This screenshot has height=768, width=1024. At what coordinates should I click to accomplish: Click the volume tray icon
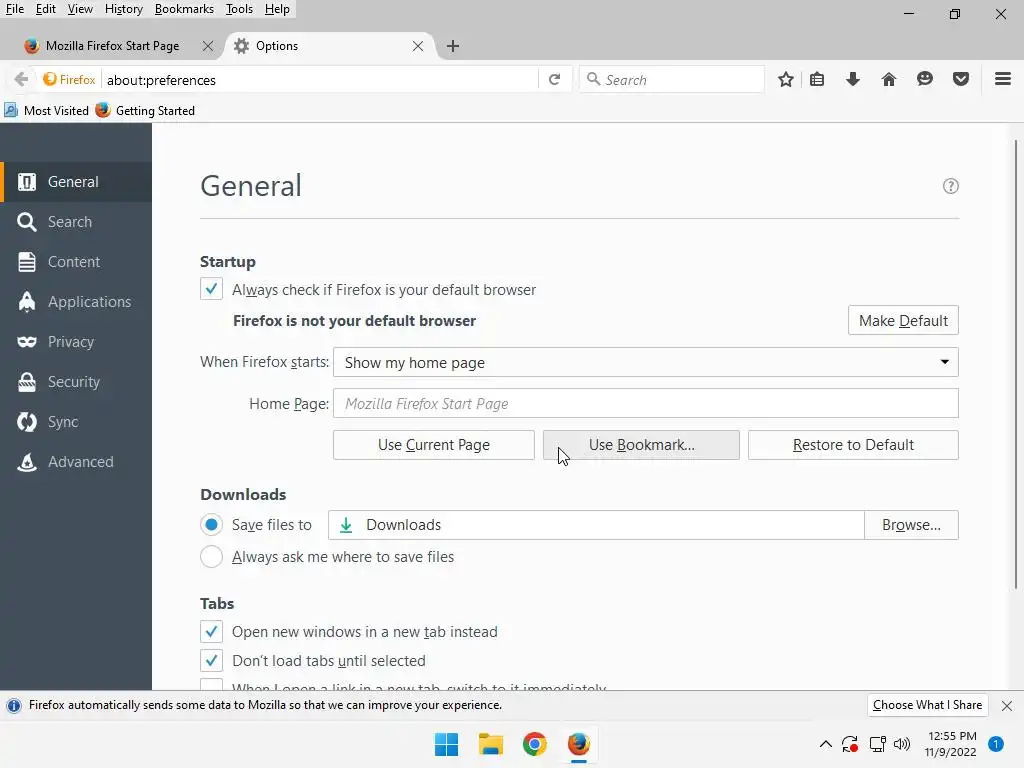[x=902, y=744]
